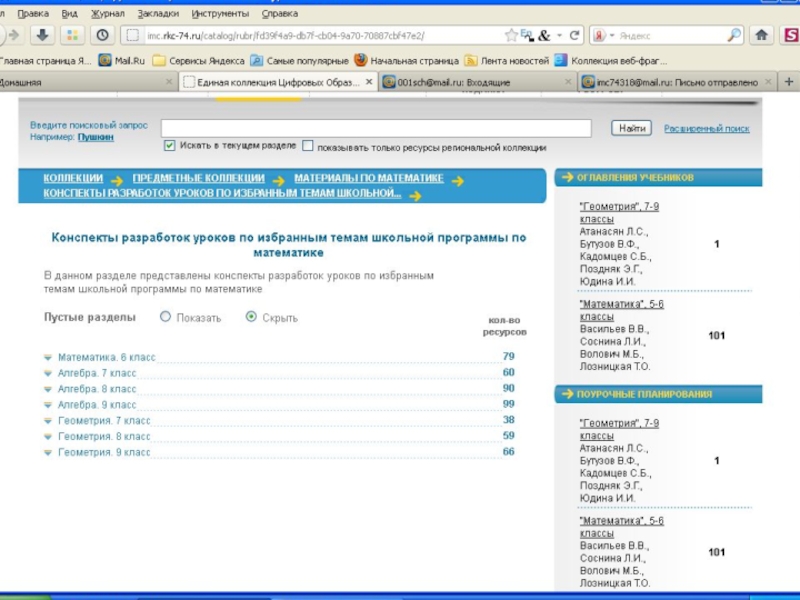Viewport: 800px width, 600px height.
Task: Expand the 'Геометрия. 9 класс' section arrow
Action: 48,453
